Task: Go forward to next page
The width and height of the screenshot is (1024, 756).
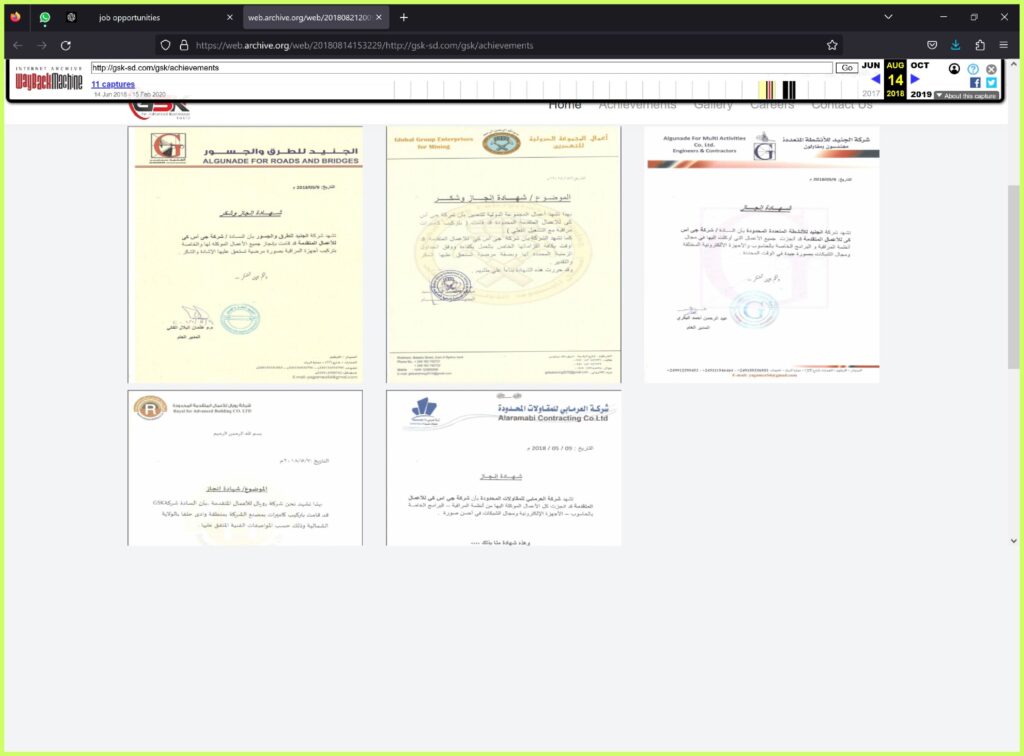Action: (x=42, y=45)
